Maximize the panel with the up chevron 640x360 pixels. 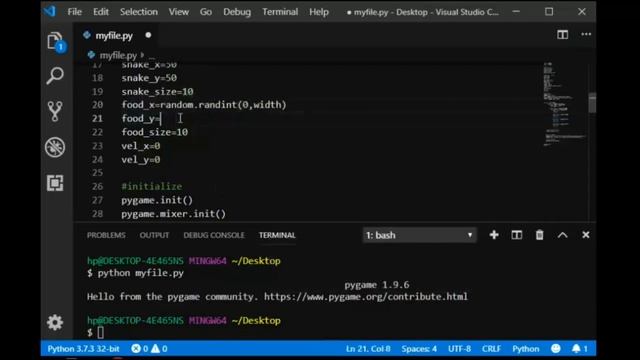562,235
